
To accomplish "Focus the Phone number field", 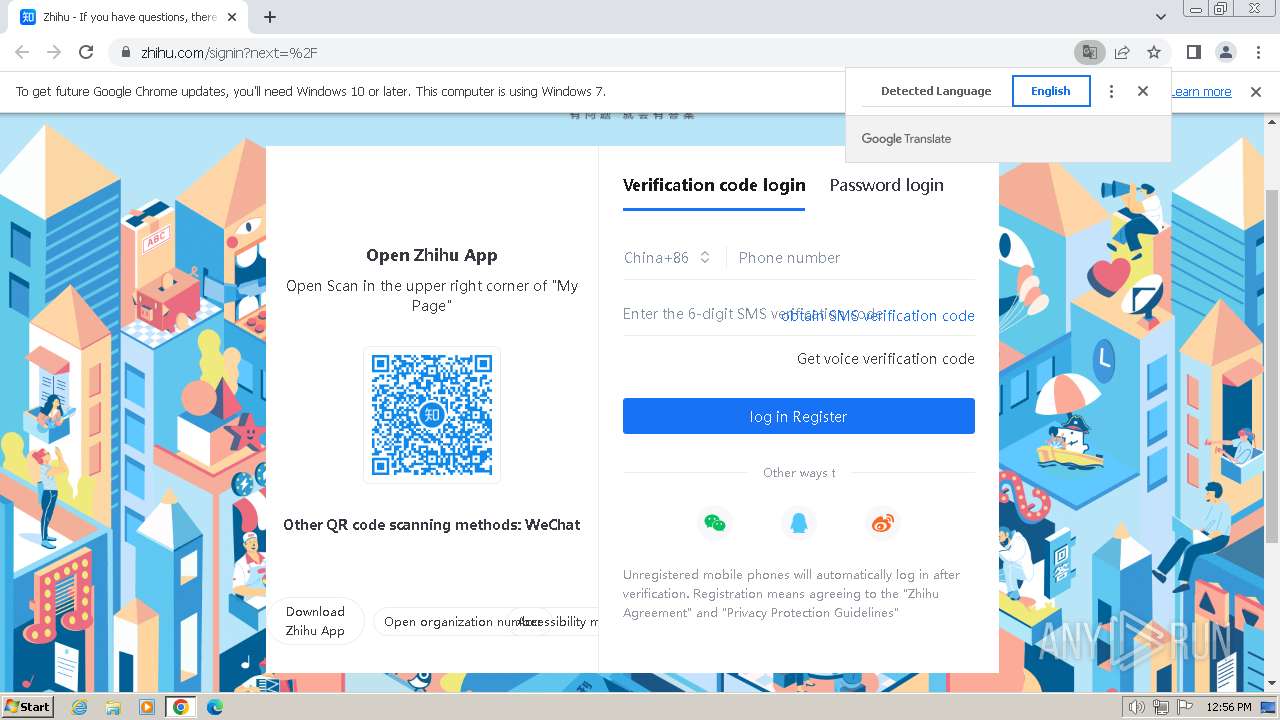I will pos(856,257).
